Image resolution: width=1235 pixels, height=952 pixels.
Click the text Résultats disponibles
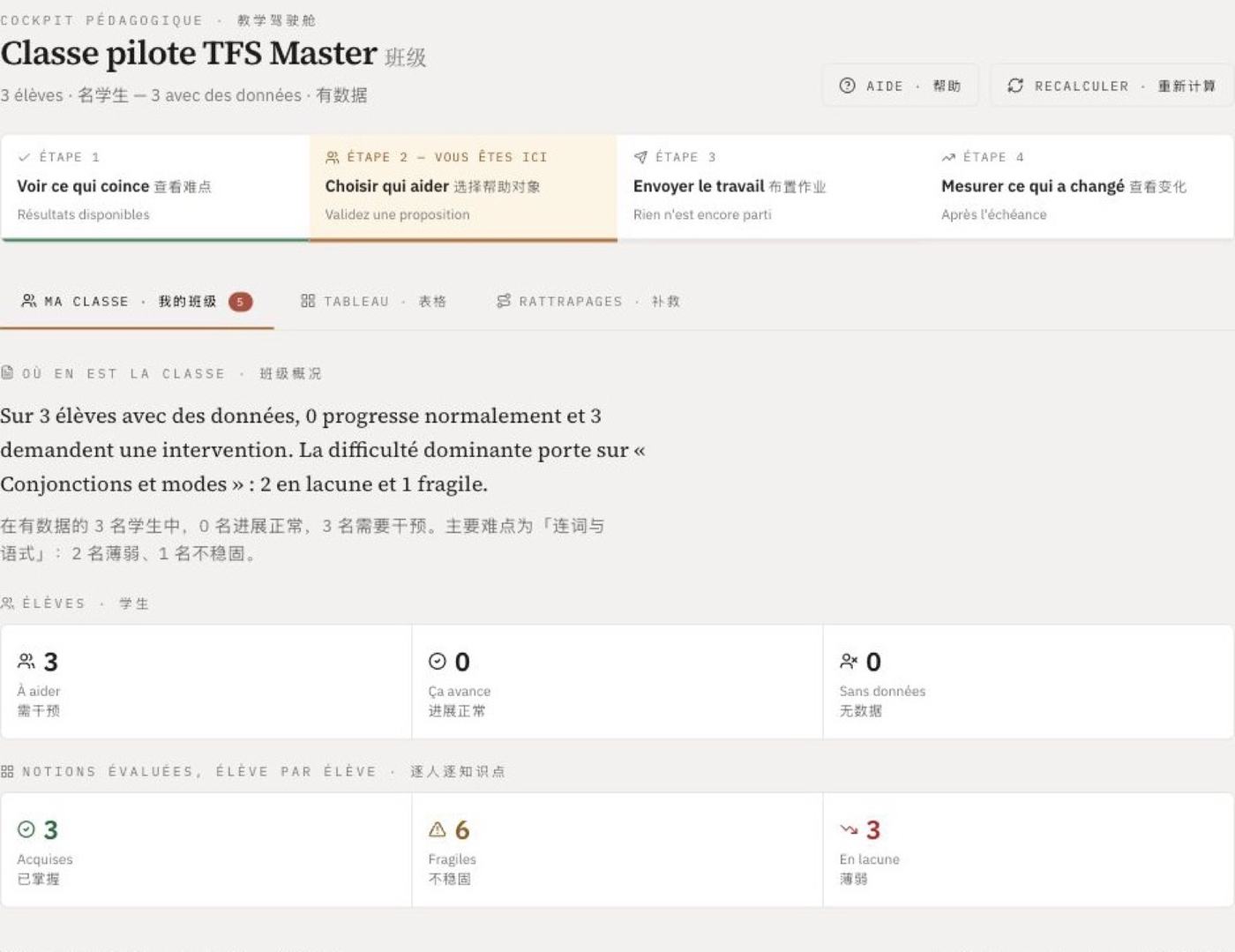tap(84, 214)
